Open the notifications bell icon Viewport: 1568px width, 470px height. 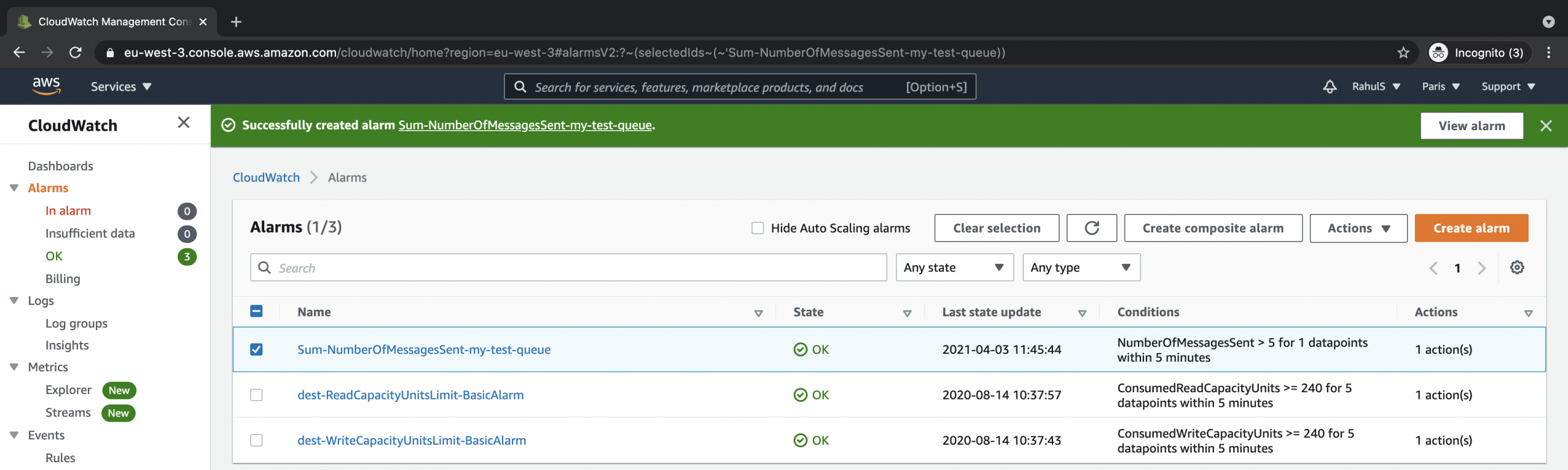point(1329,86)
